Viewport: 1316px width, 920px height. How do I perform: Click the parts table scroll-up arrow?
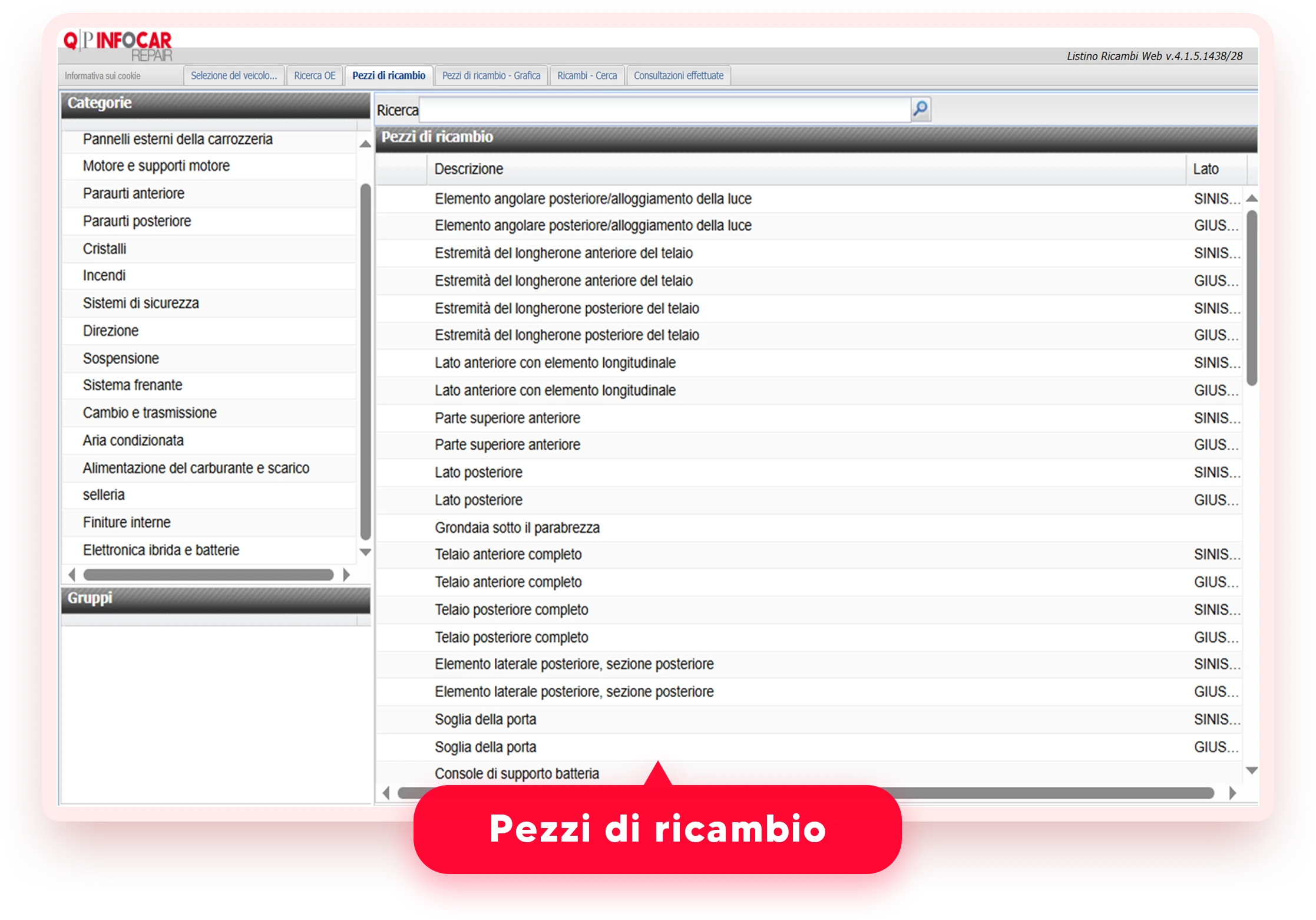click(1252, 199)
